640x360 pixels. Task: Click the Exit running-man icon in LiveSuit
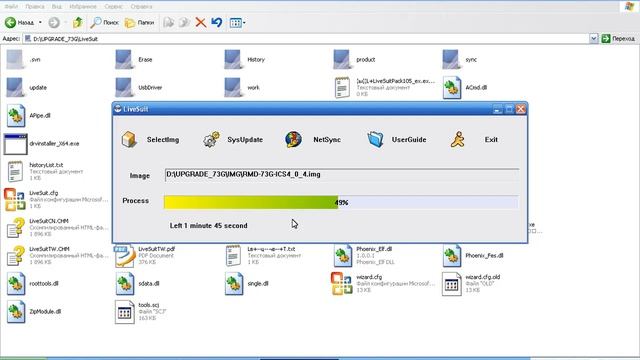pos(458,140)
